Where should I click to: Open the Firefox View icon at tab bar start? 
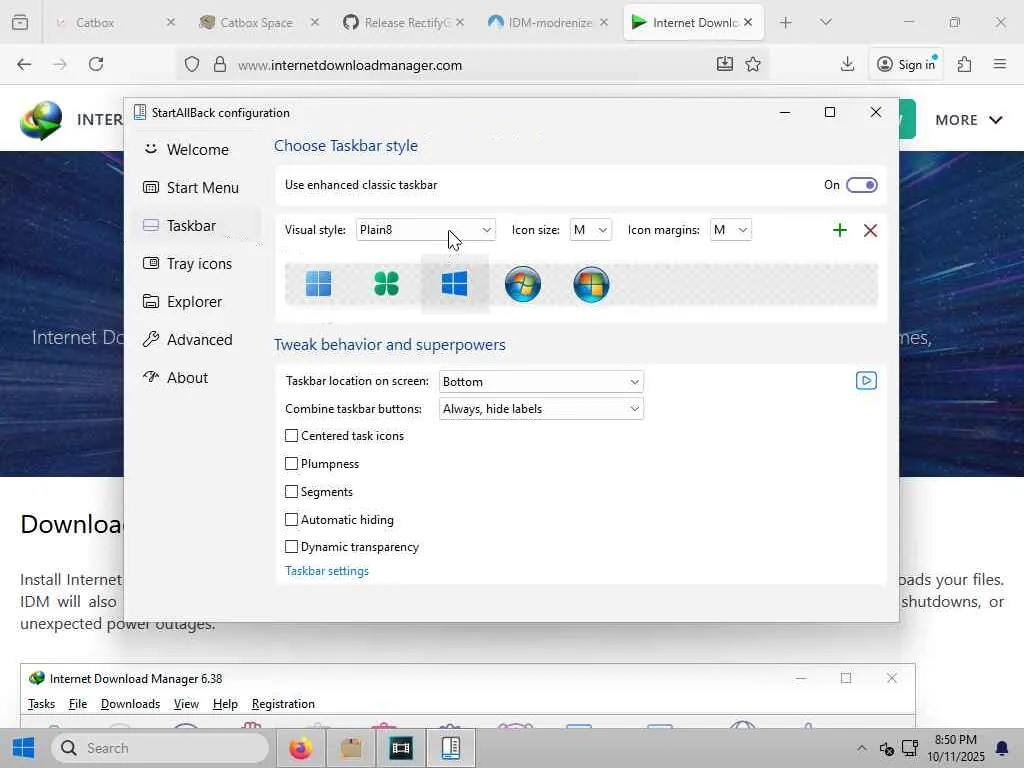pos(20,22)
